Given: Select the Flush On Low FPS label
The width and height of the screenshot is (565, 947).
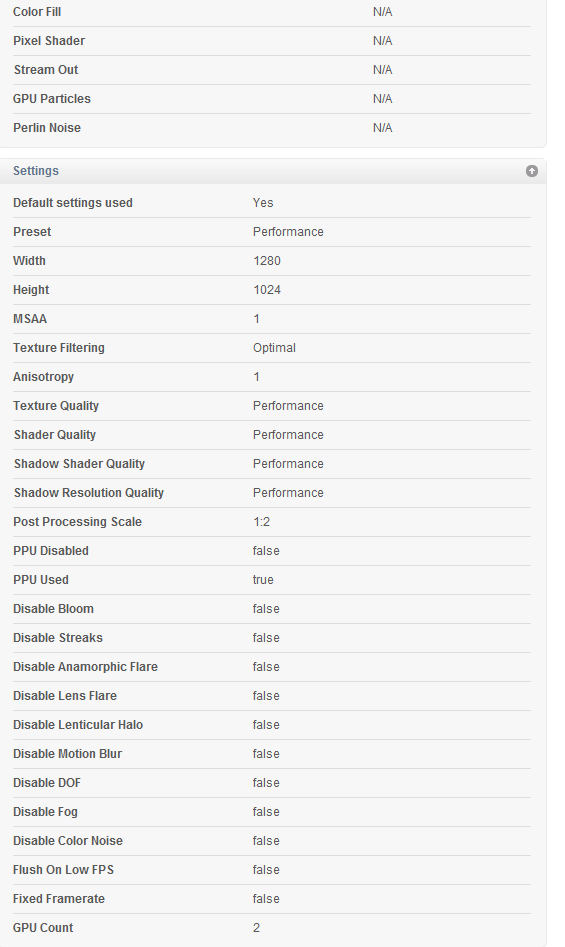Looking at the screenshot, I should click(63, 870).
